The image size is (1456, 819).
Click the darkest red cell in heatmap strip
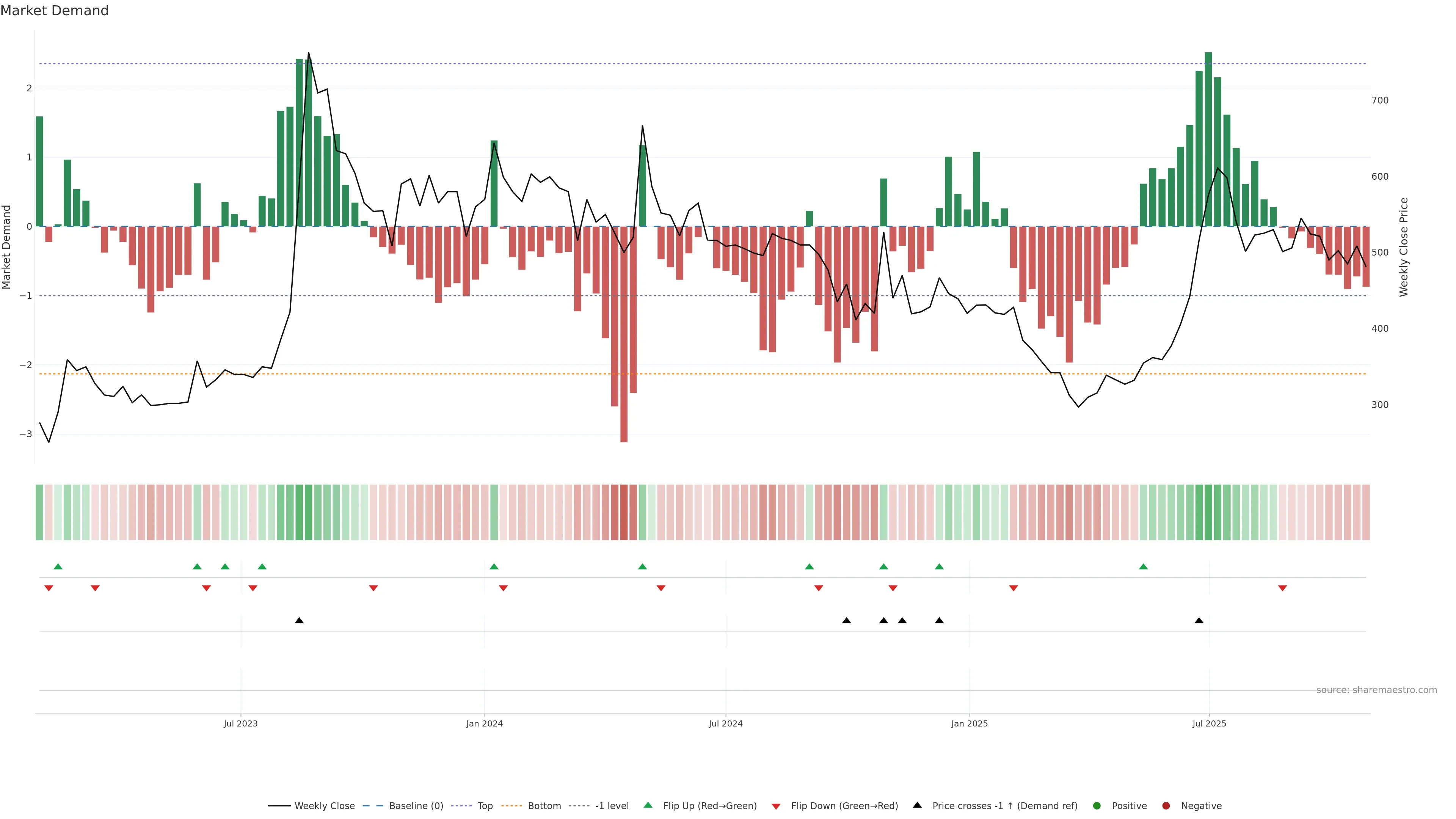coord(624,512)
